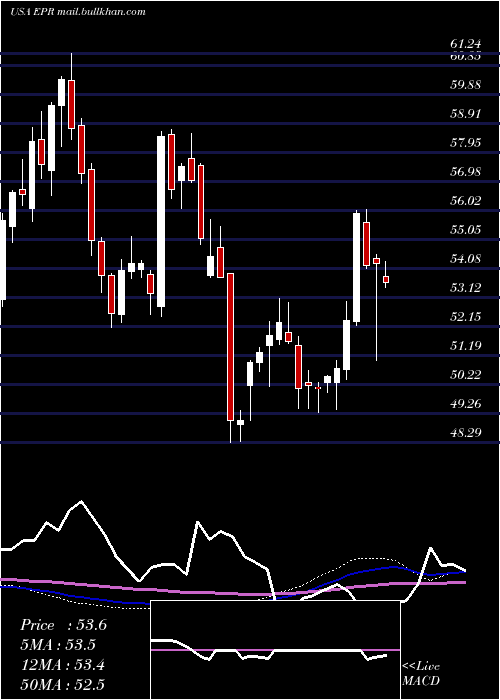
Task: Click the last red candlestick near 53.6
Action: click(386, 277)
